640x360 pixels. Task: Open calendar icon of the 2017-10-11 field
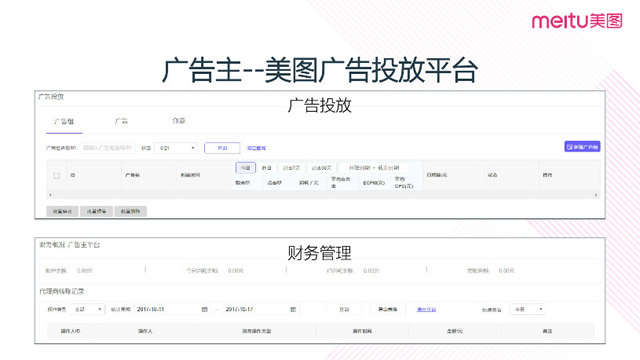[x=204, y=309]
